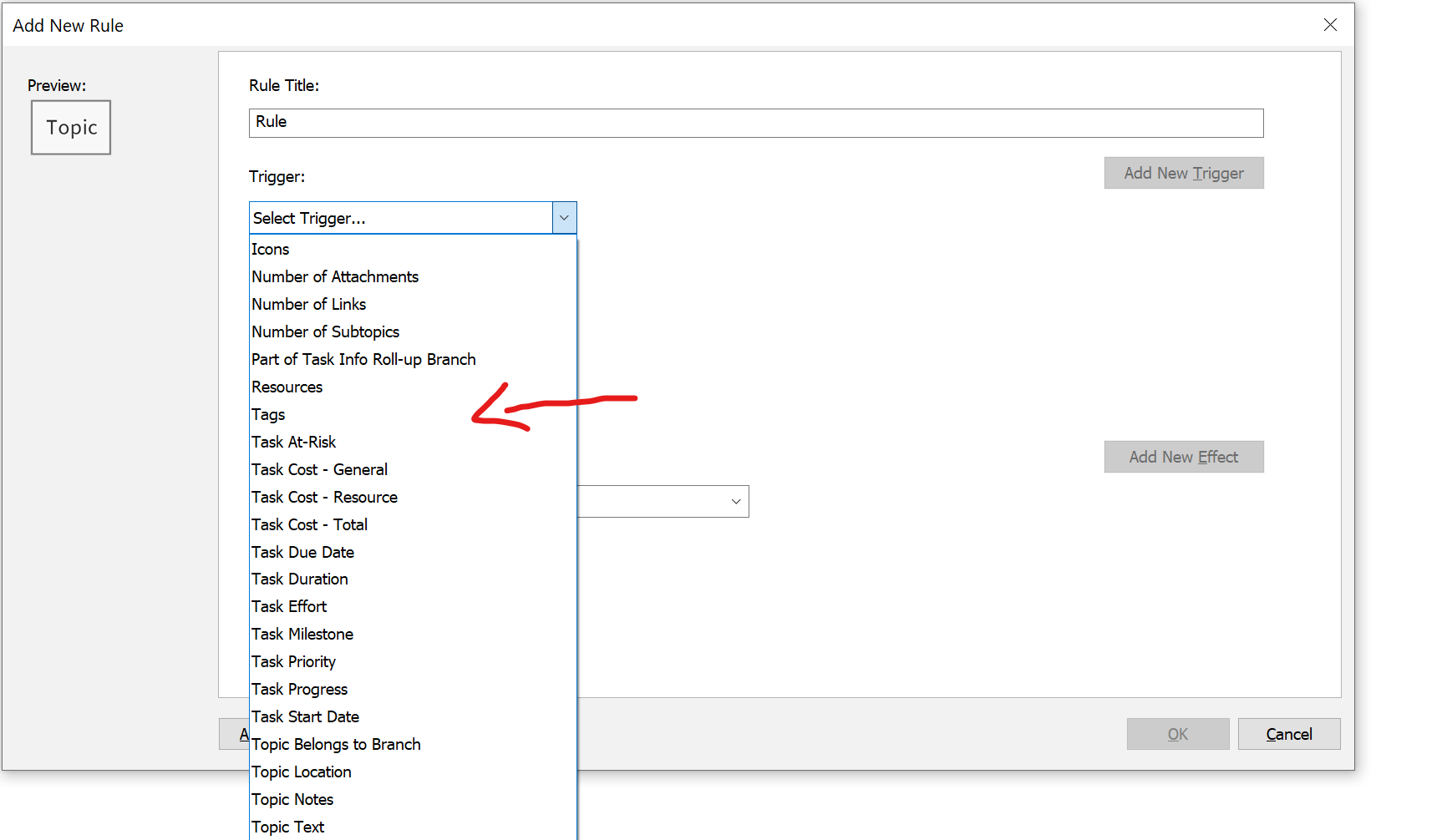This screenshot has height=840, width=1447.
Task: Pick Resources from the dropdown list
Action: (287, 387)
